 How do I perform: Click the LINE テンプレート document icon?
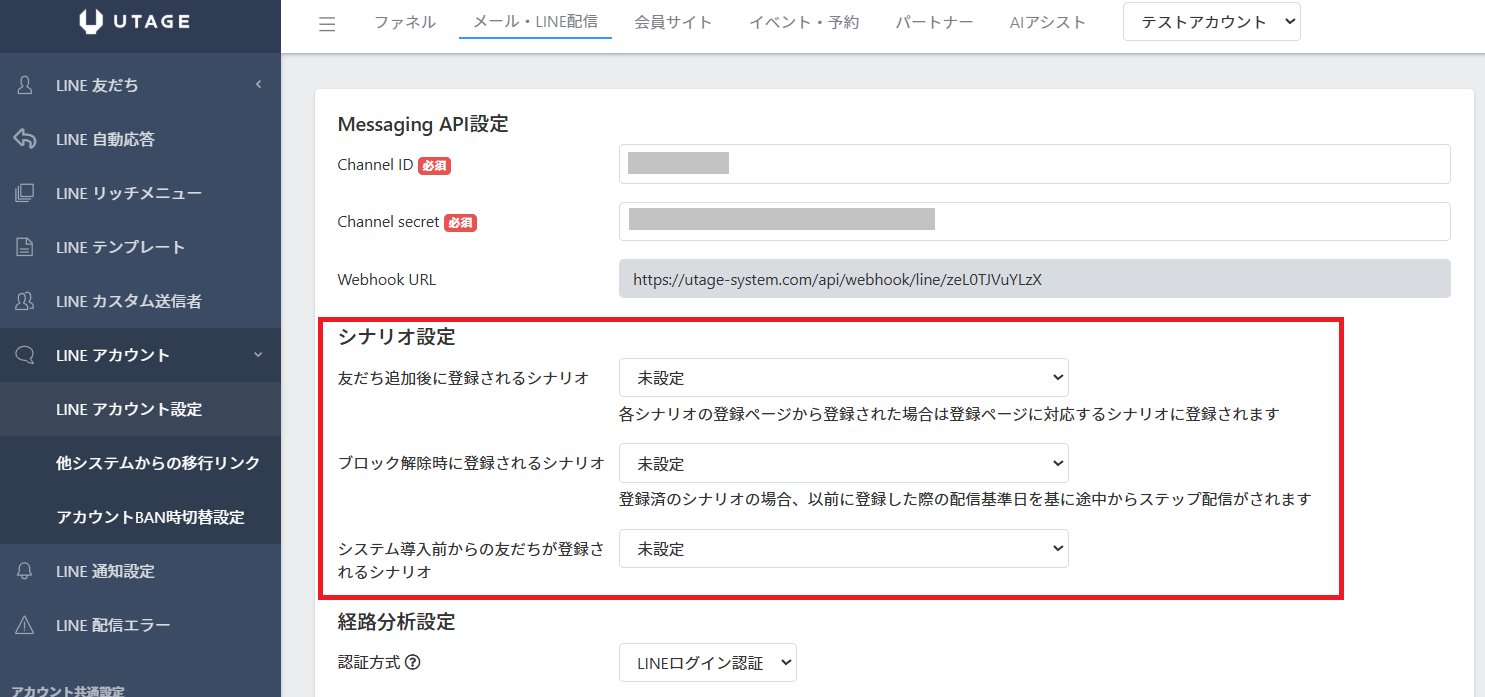pyautogui.click(x=26, y=248)
